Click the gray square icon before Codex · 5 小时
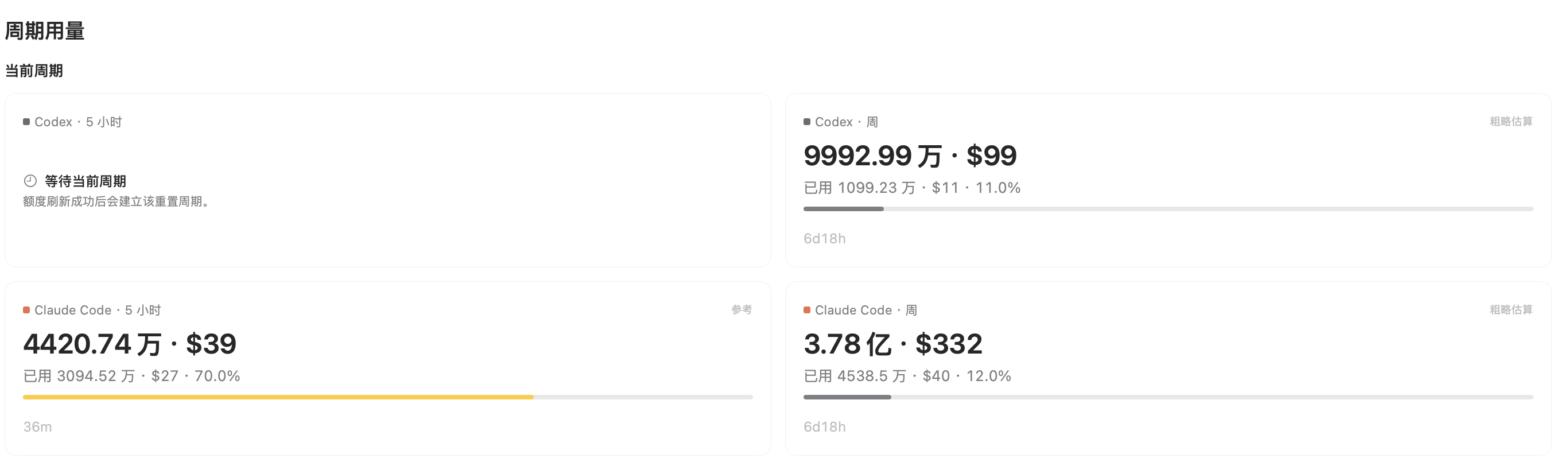 (26, 122)
